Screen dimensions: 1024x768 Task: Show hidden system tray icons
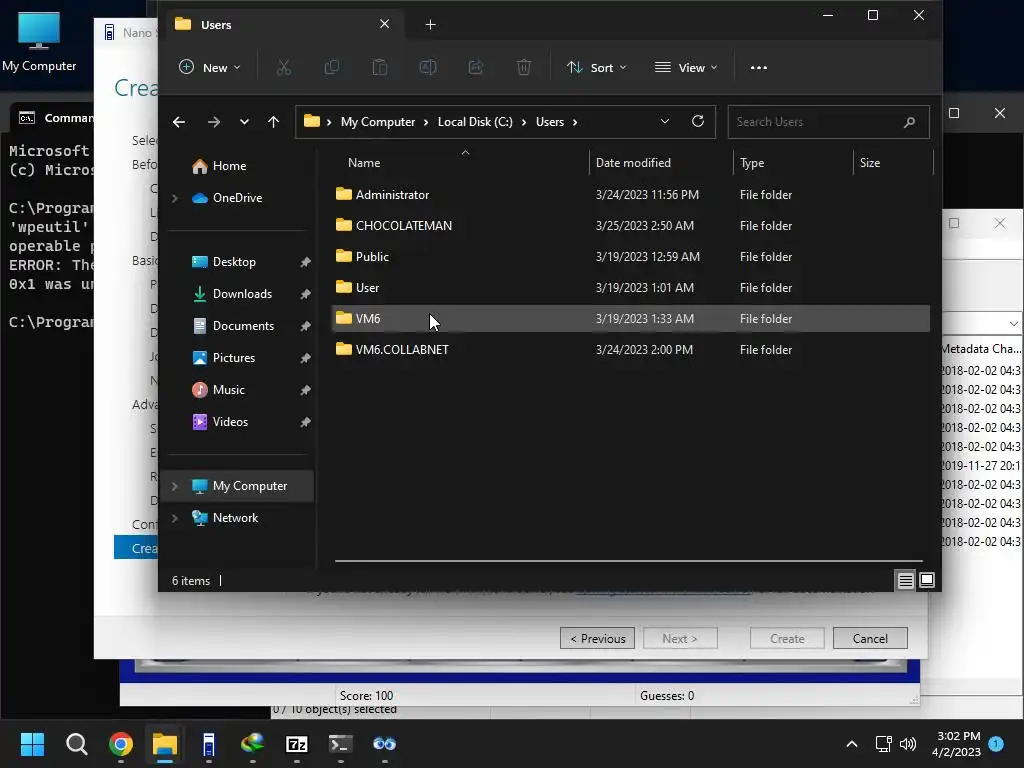[852, 744]
